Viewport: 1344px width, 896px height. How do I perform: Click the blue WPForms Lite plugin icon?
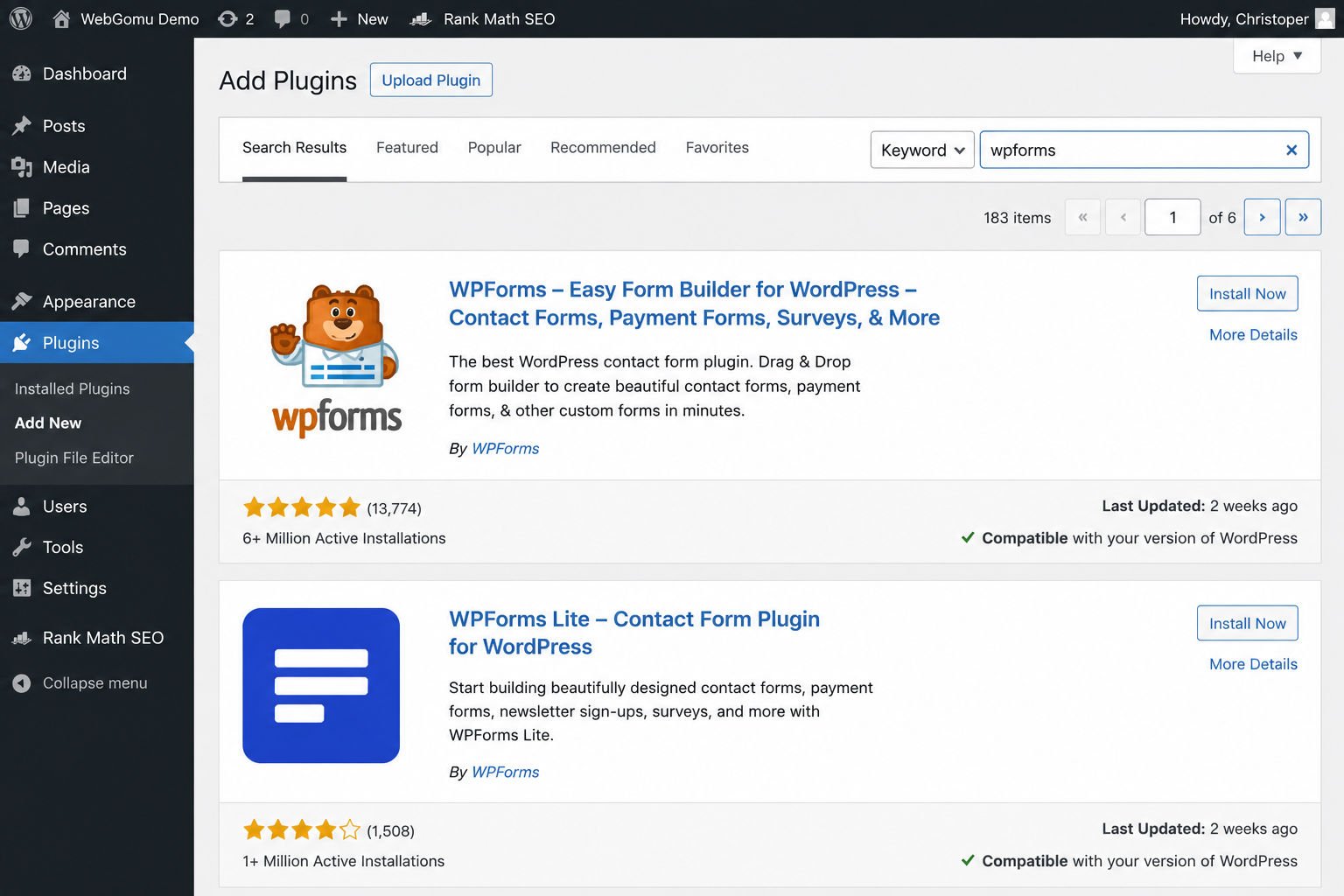[321, 685]
